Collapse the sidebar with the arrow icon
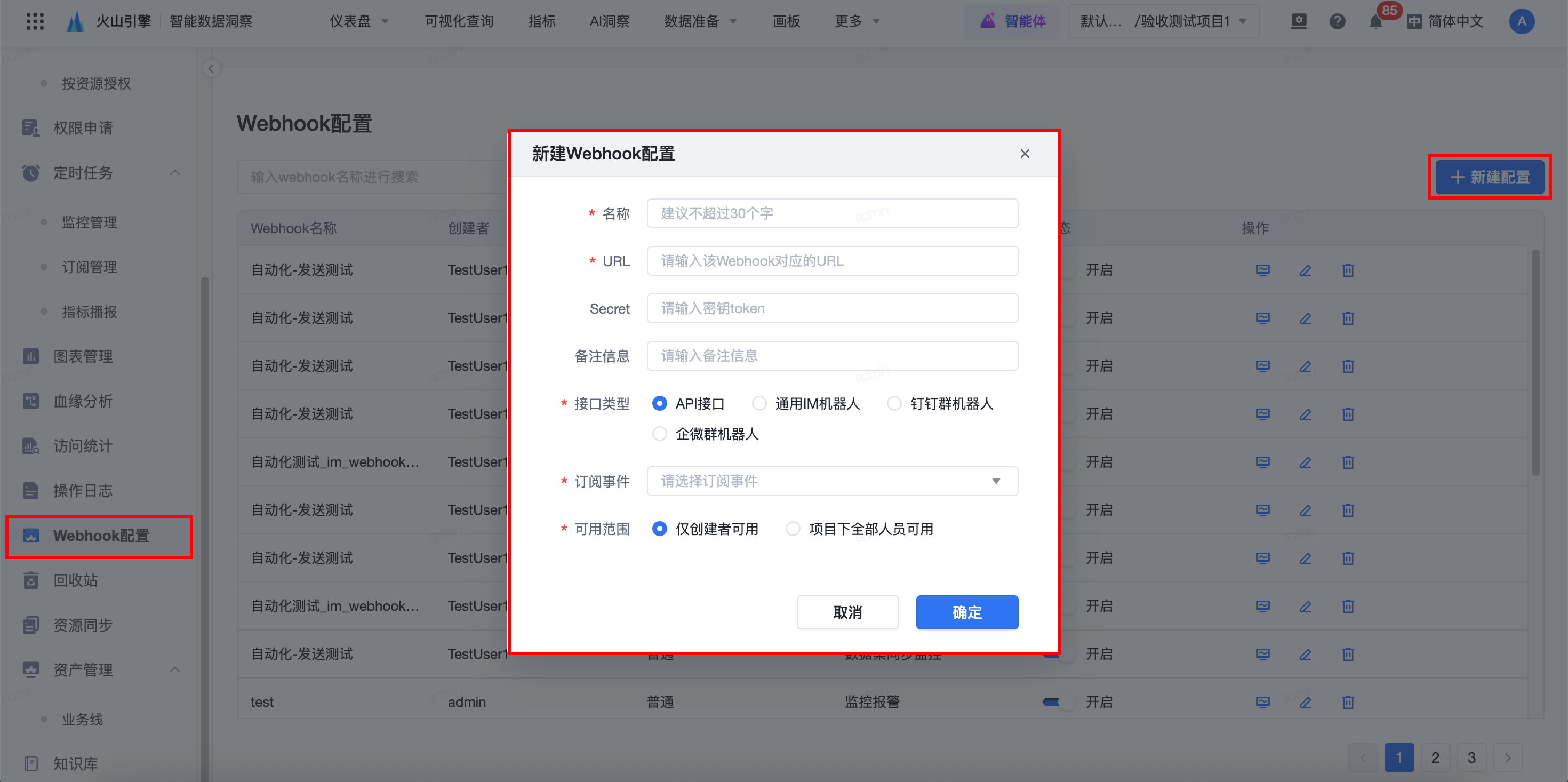 [211, 68]
